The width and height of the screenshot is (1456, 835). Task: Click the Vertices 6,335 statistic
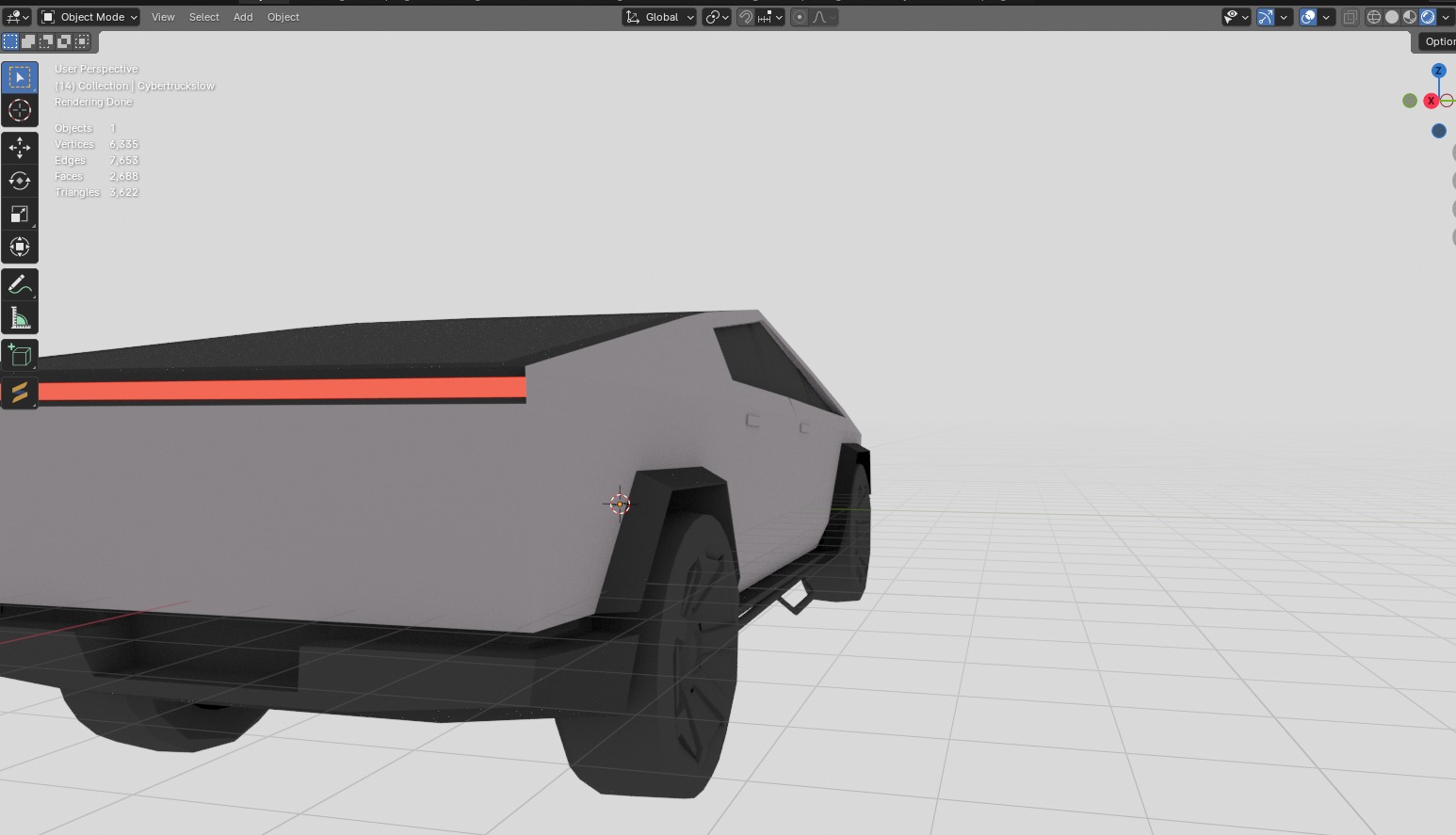point(96,144)
